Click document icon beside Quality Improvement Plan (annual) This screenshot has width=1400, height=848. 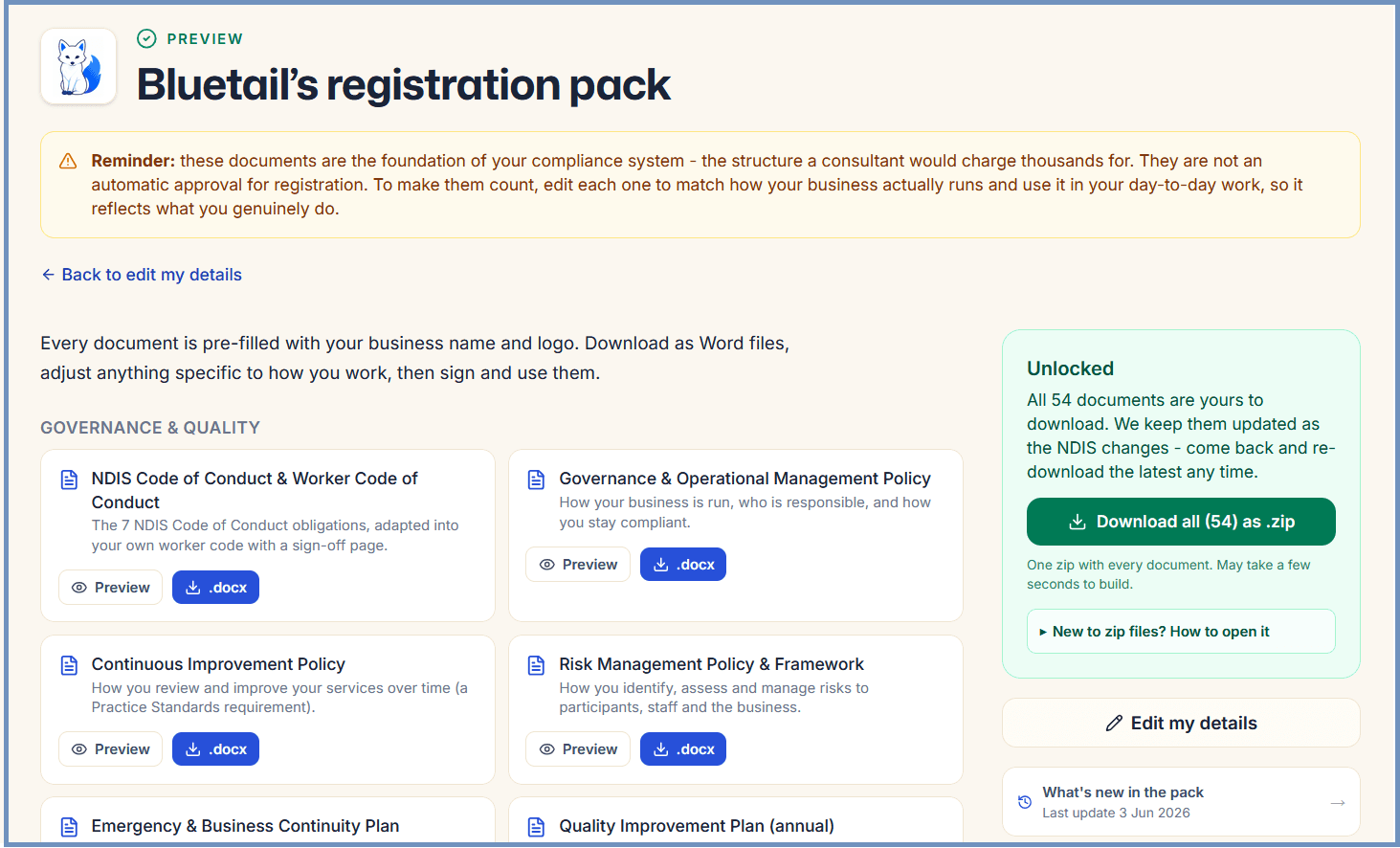pos(537,827)
